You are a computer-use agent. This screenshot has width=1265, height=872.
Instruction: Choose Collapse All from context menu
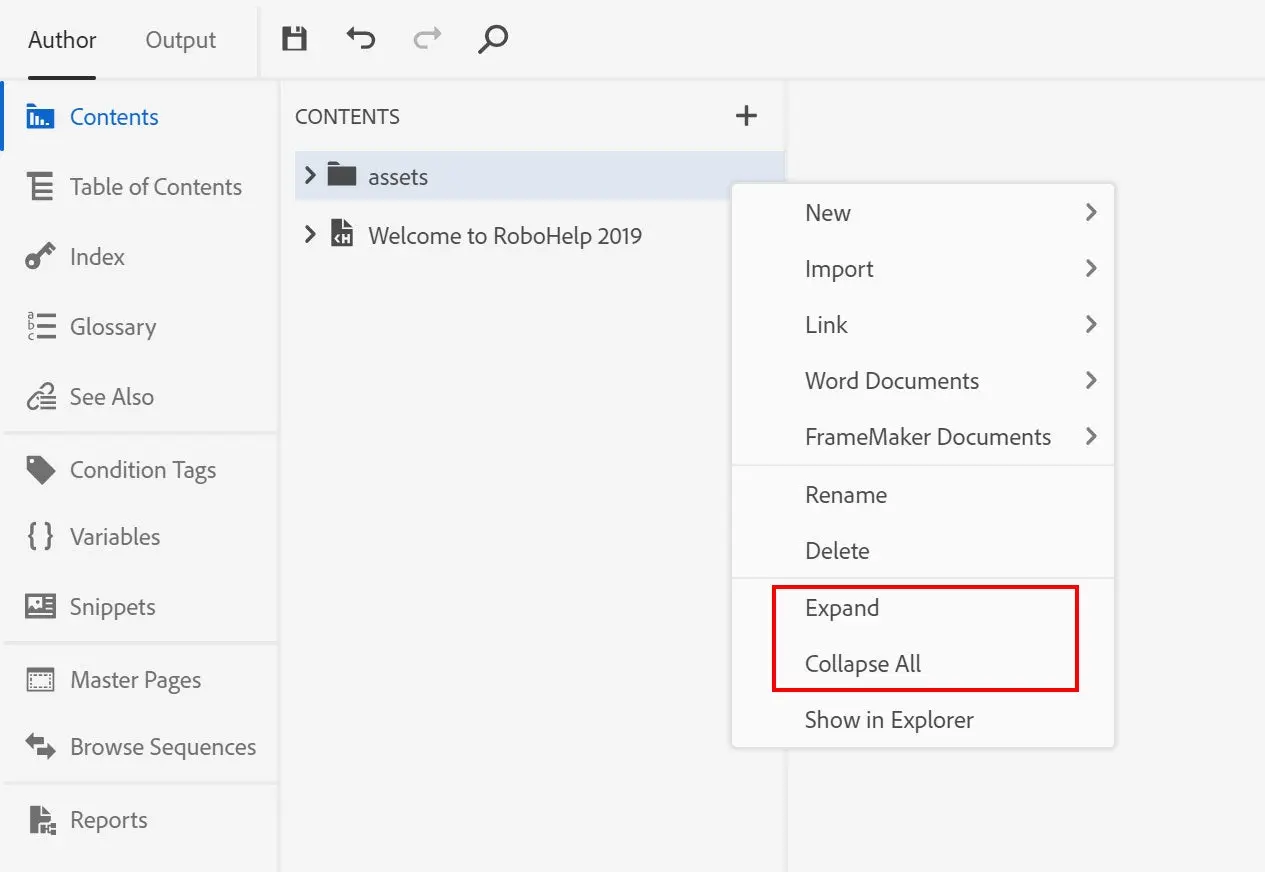click(x=862, y=662)
